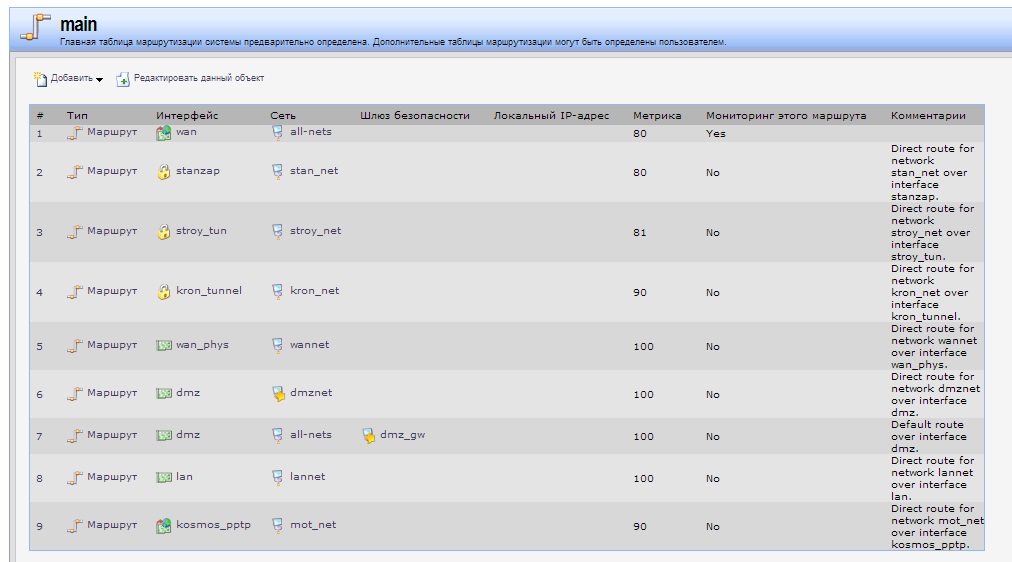
Task: Click the lan interface card icon
Action: point(164,477)
